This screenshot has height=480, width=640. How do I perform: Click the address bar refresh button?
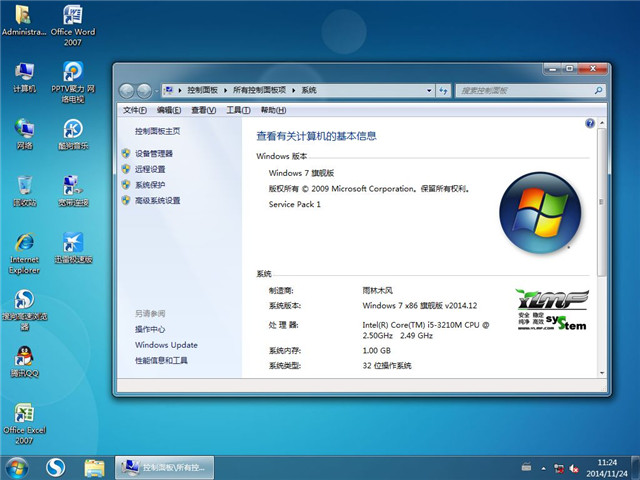click(x=443, y=91)
